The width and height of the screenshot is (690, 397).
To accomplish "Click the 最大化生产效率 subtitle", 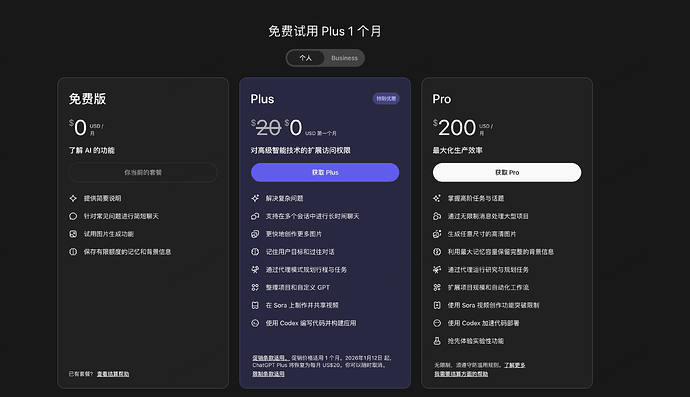I will tap(458, 151).
